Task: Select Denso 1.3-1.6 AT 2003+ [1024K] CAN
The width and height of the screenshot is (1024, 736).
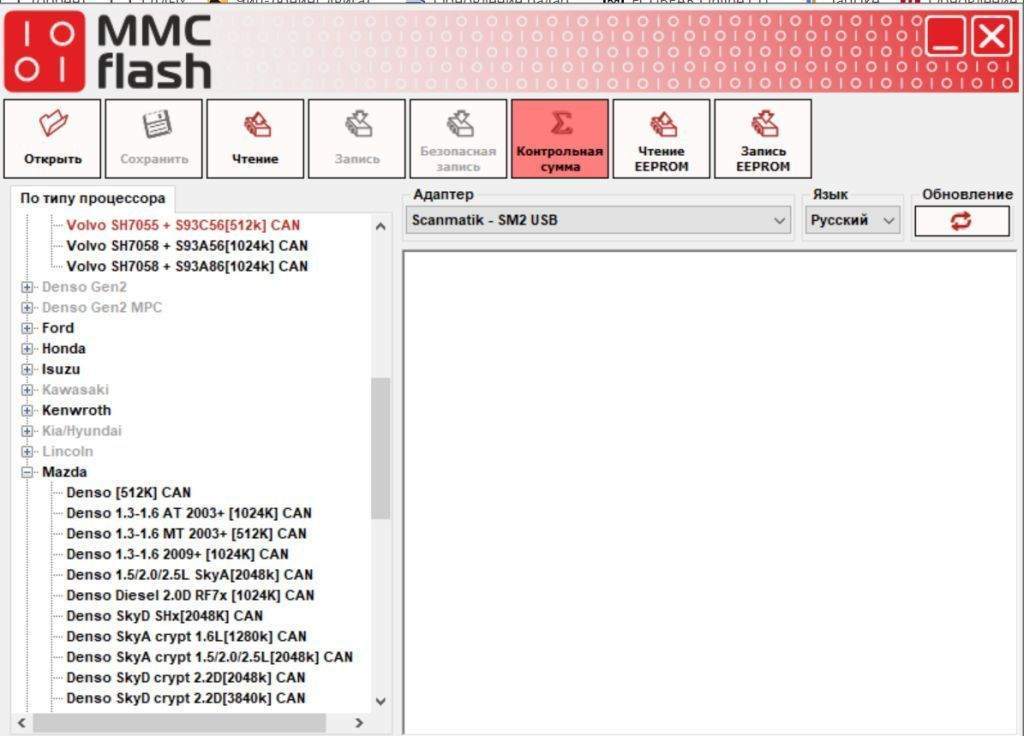Action: tap(189, 513)
